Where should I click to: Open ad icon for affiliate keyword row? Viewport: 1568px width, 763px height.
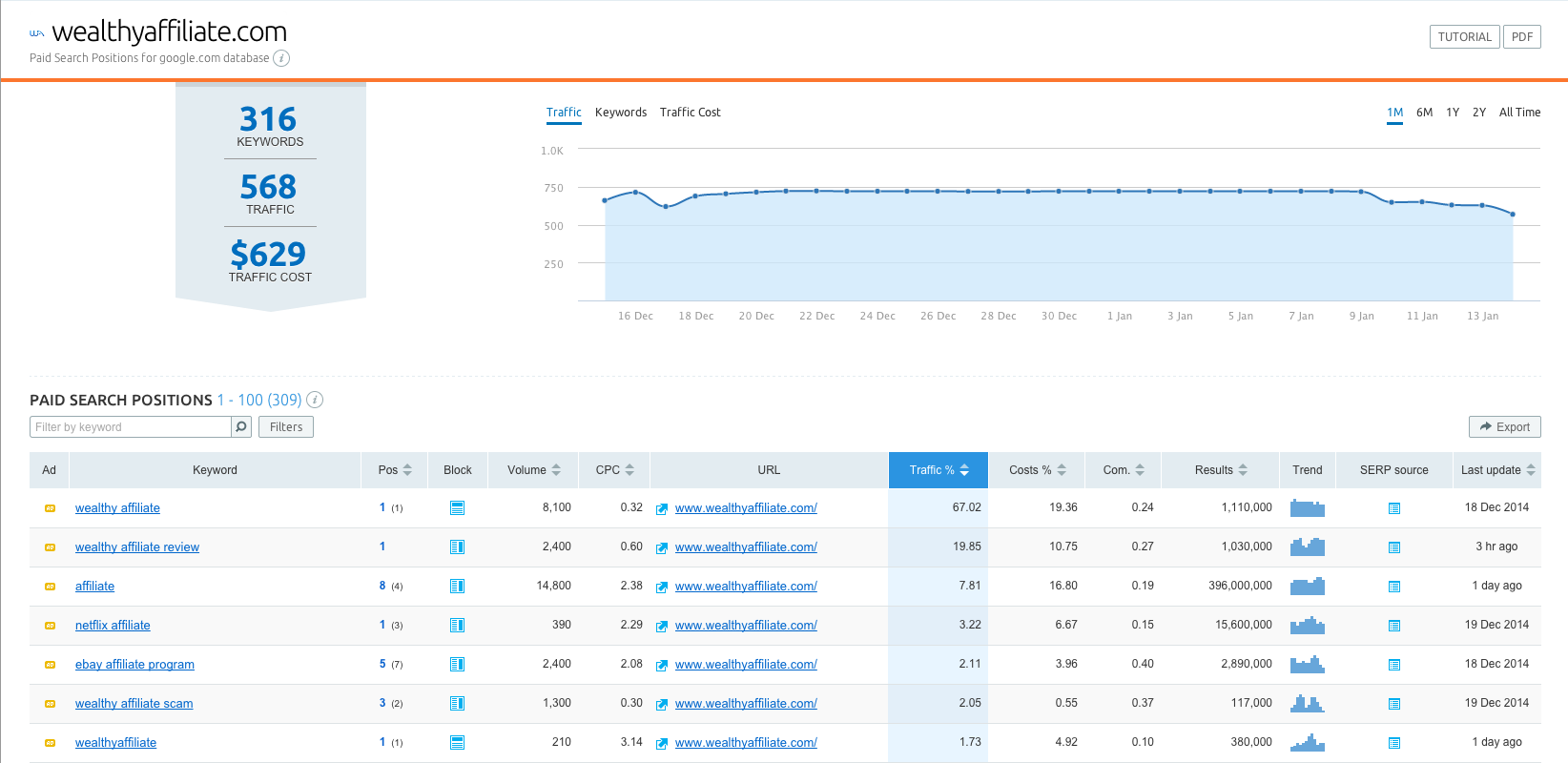pyautogui.click(x=50, y=587)
